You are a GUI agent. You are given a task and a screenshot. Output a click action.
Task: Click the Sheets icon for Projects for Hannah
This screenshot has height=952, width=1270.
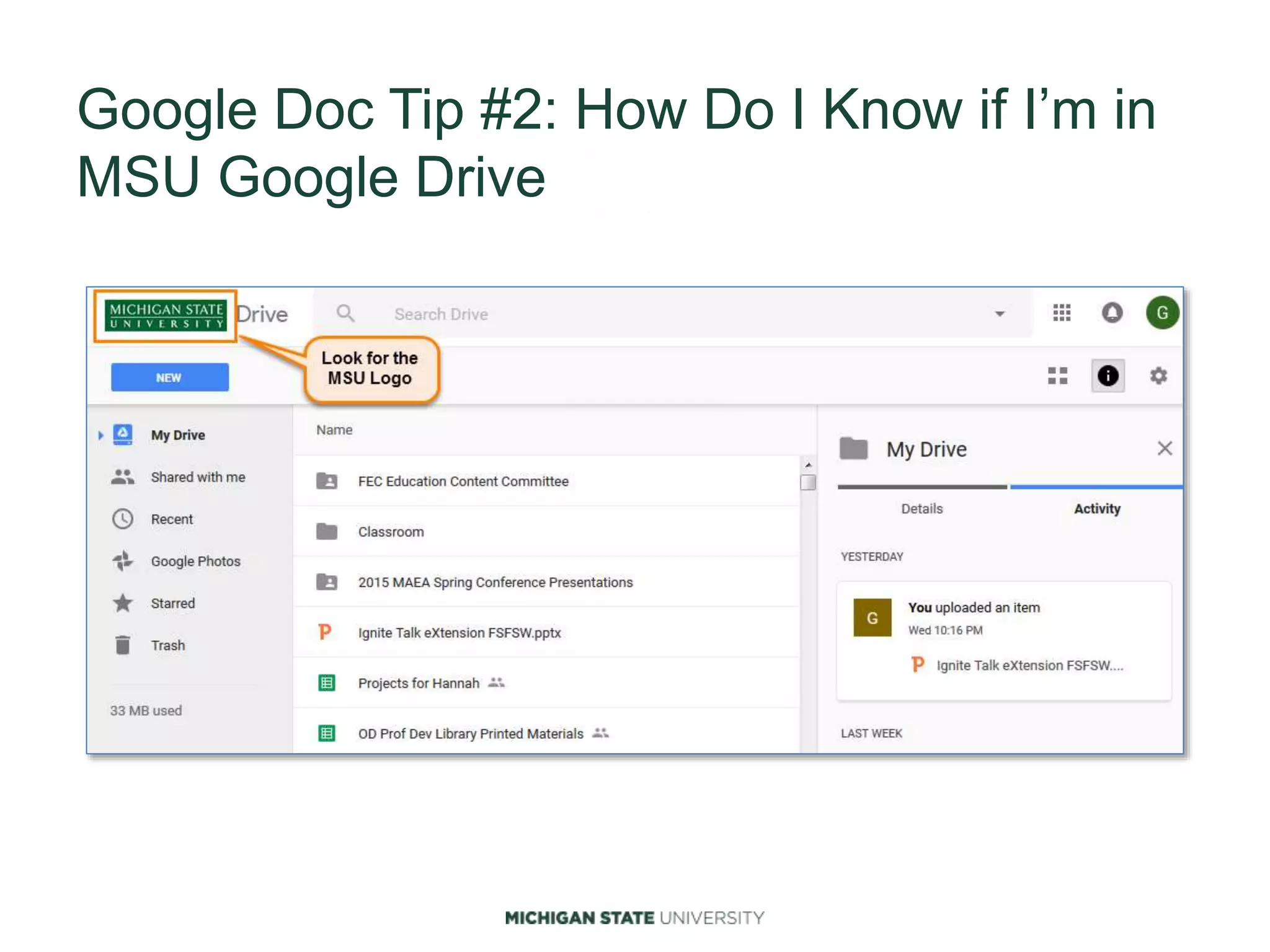point(327,683)
